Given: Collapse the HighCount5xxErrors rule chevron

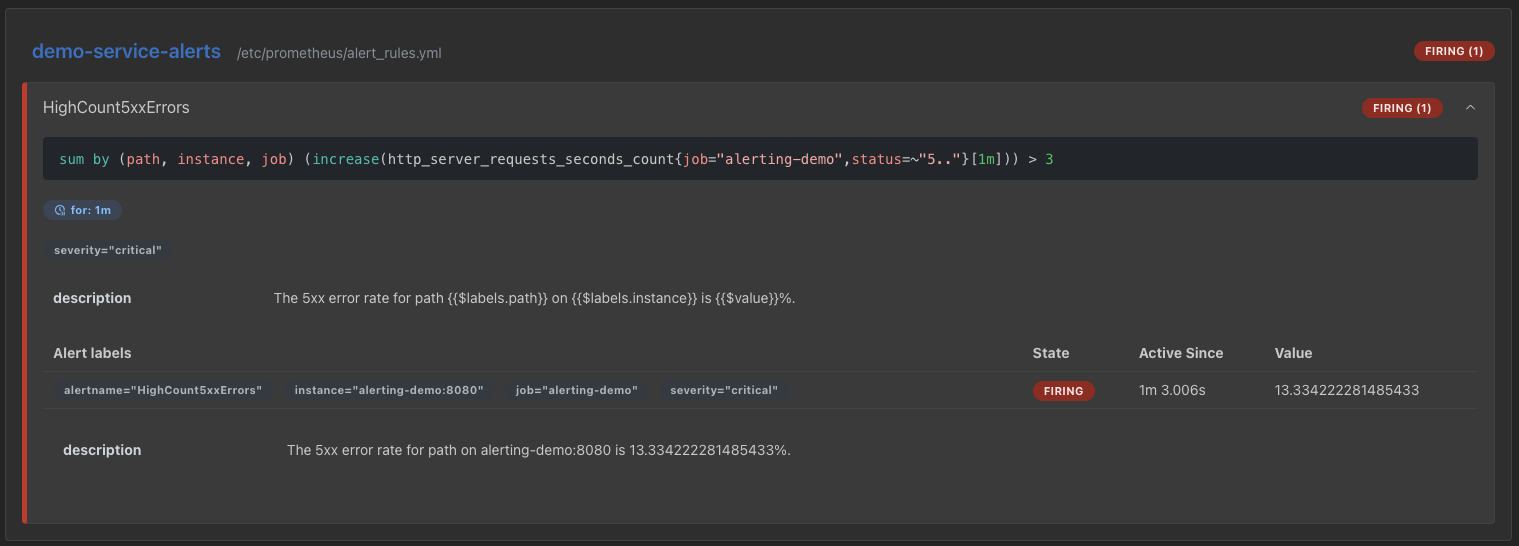Looking at the screenshot, I should [x=1470, y=107].
